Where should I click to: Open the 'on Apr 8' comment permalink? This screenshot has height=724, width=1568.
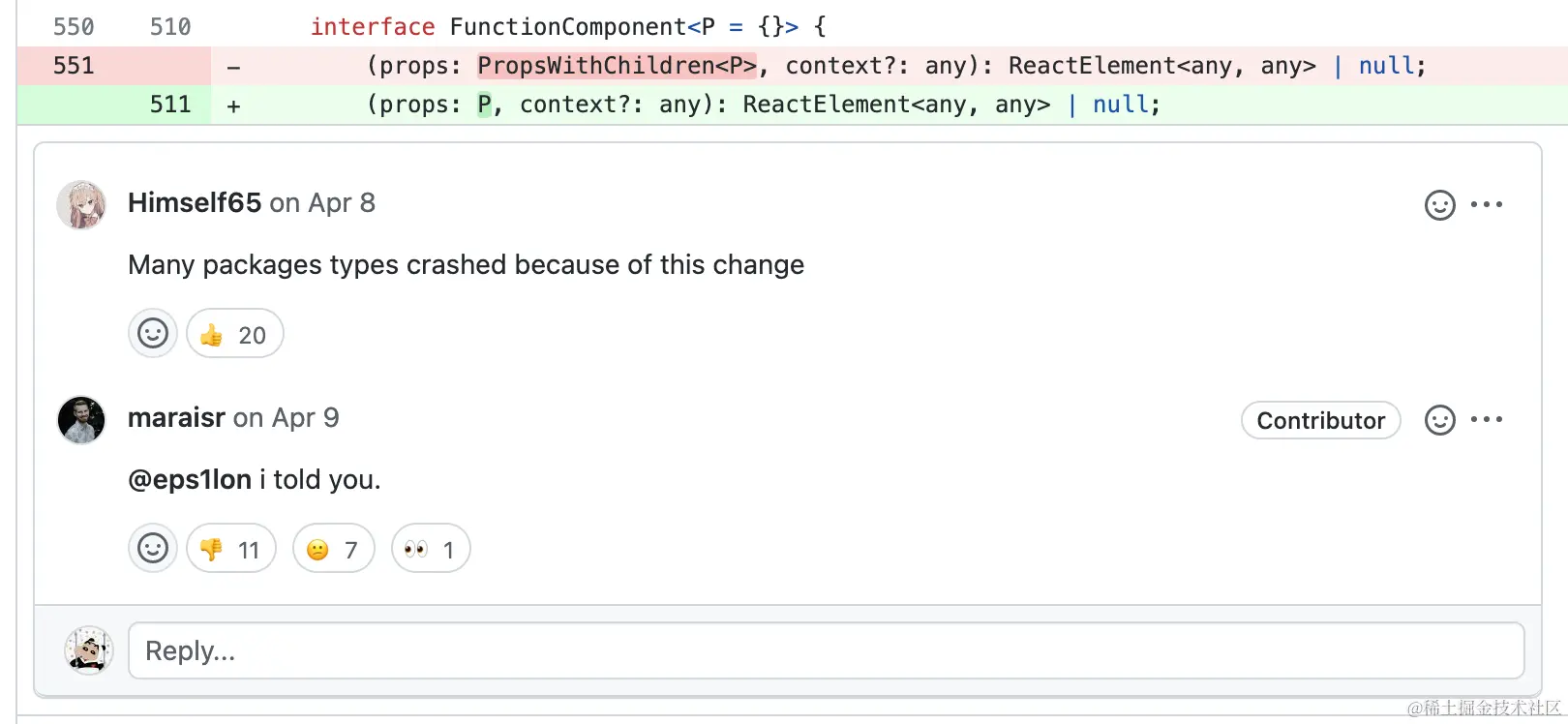322,203
